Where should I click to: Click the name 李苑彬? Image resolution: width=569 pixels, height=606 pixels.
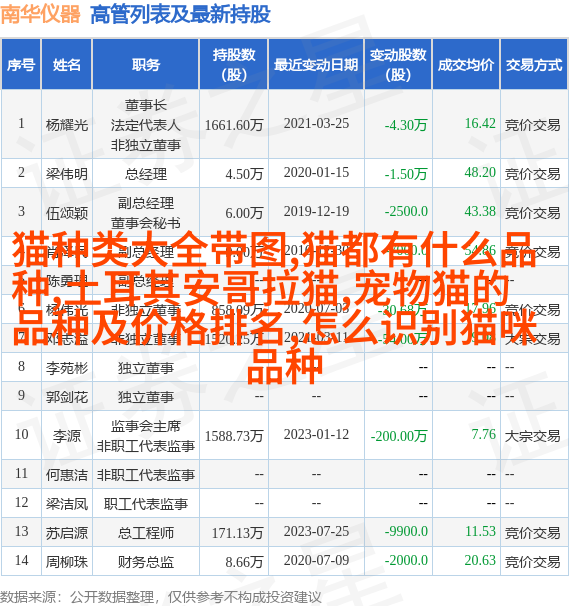point(67,368)
